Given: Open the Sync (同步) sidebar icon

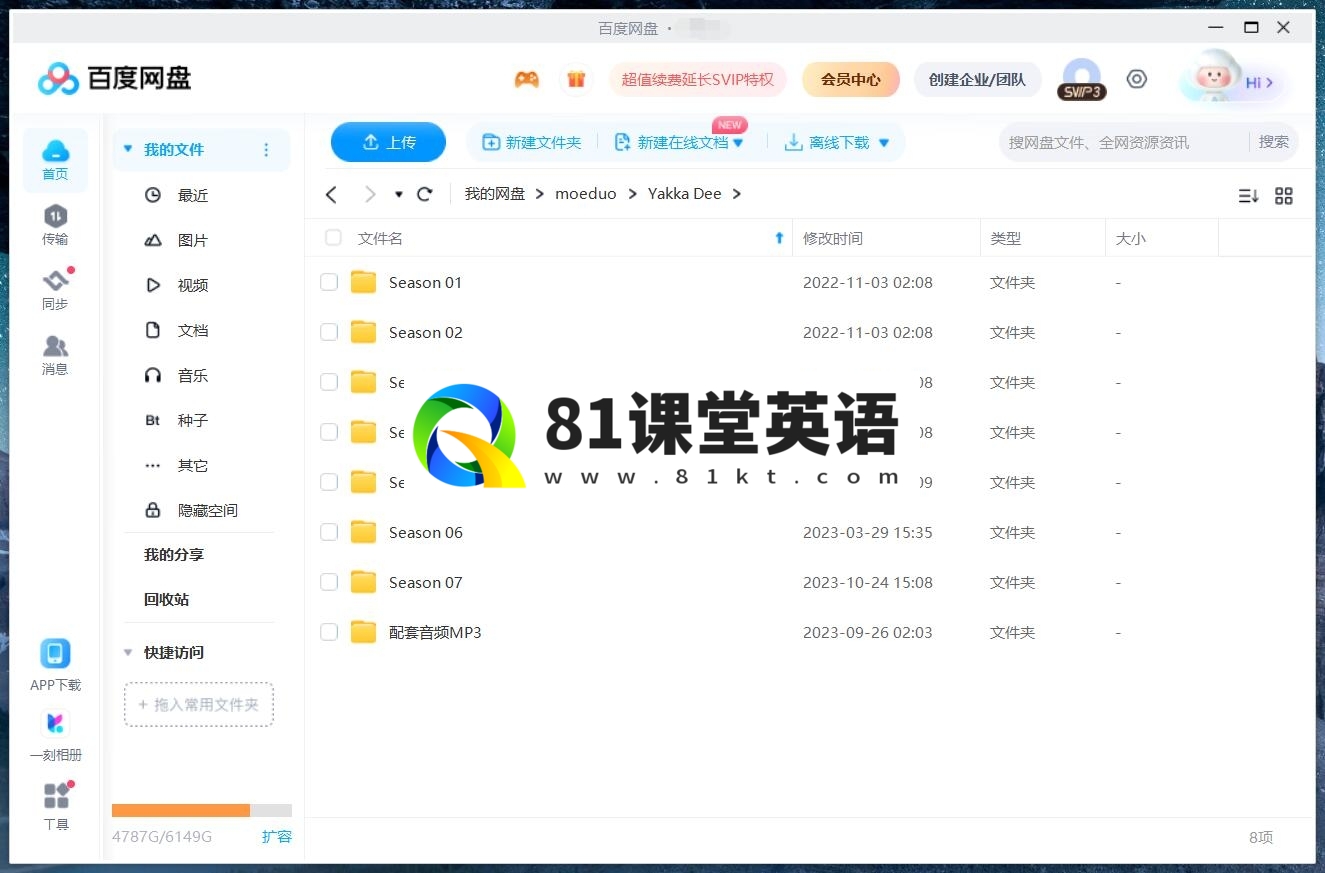Looking at the screenshot, I should [x=55, y=290].
